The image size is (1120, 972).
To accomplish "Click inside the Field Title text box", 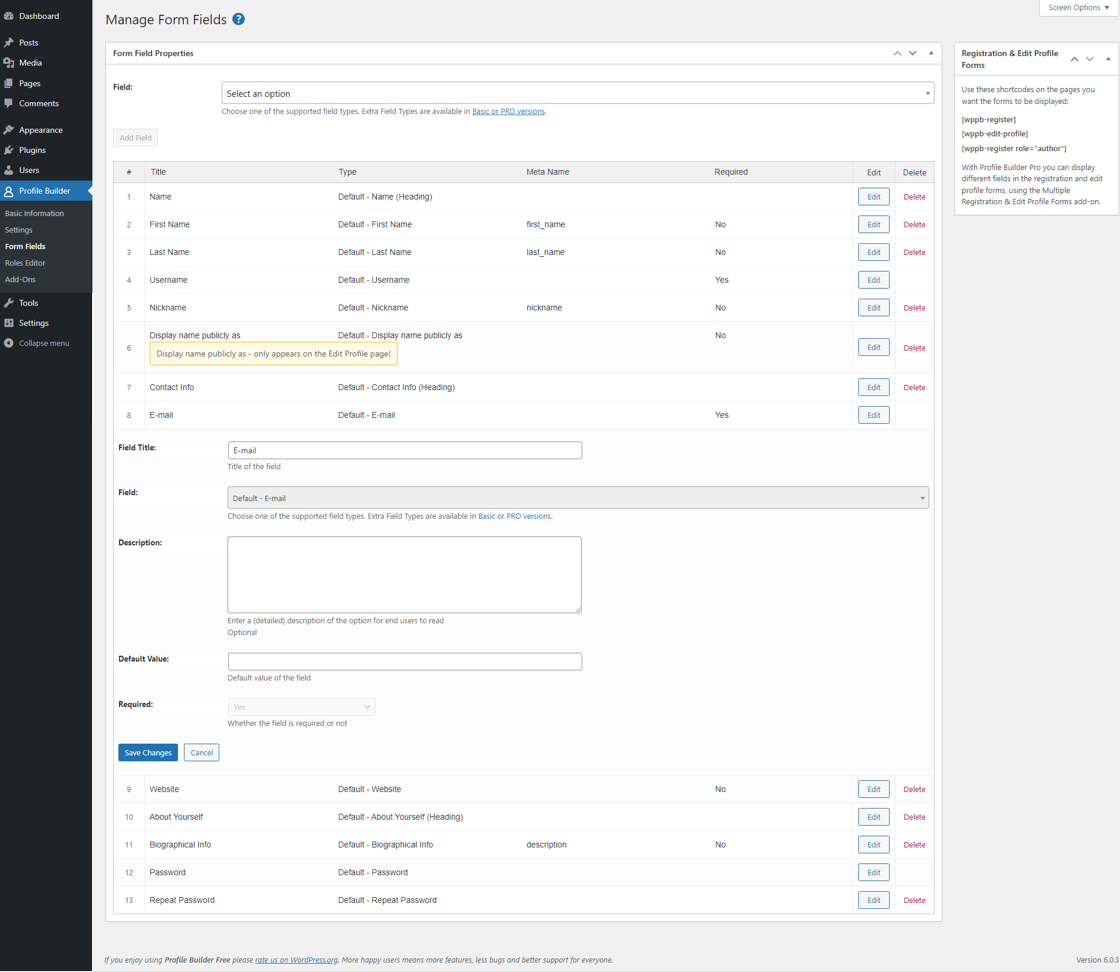I will click(404, 449).
